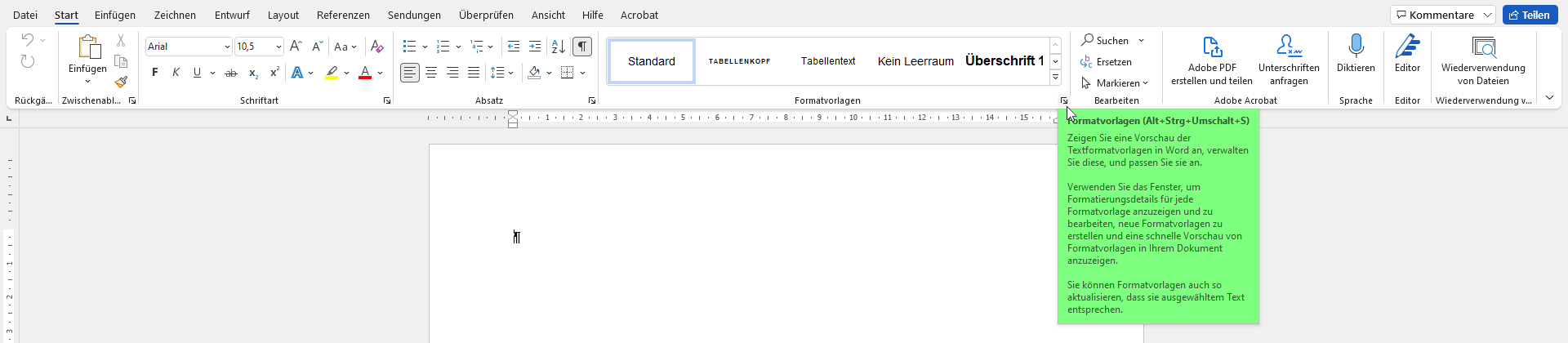Decrease paragraph indent
The width and height of the screenshot is (1568, 343).
click(x=514, y=47)
